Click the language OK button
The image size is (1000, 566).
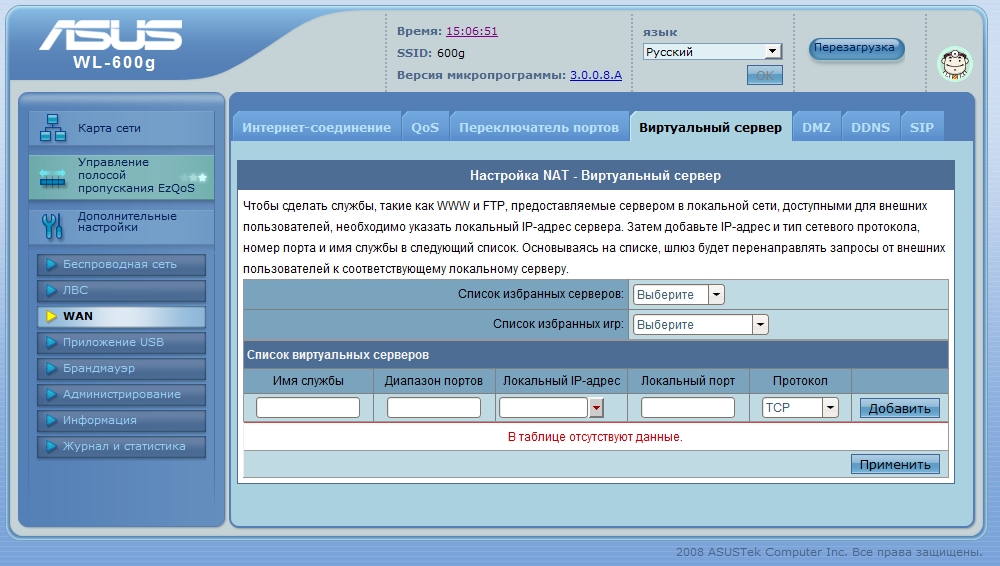tap(765, 75)
